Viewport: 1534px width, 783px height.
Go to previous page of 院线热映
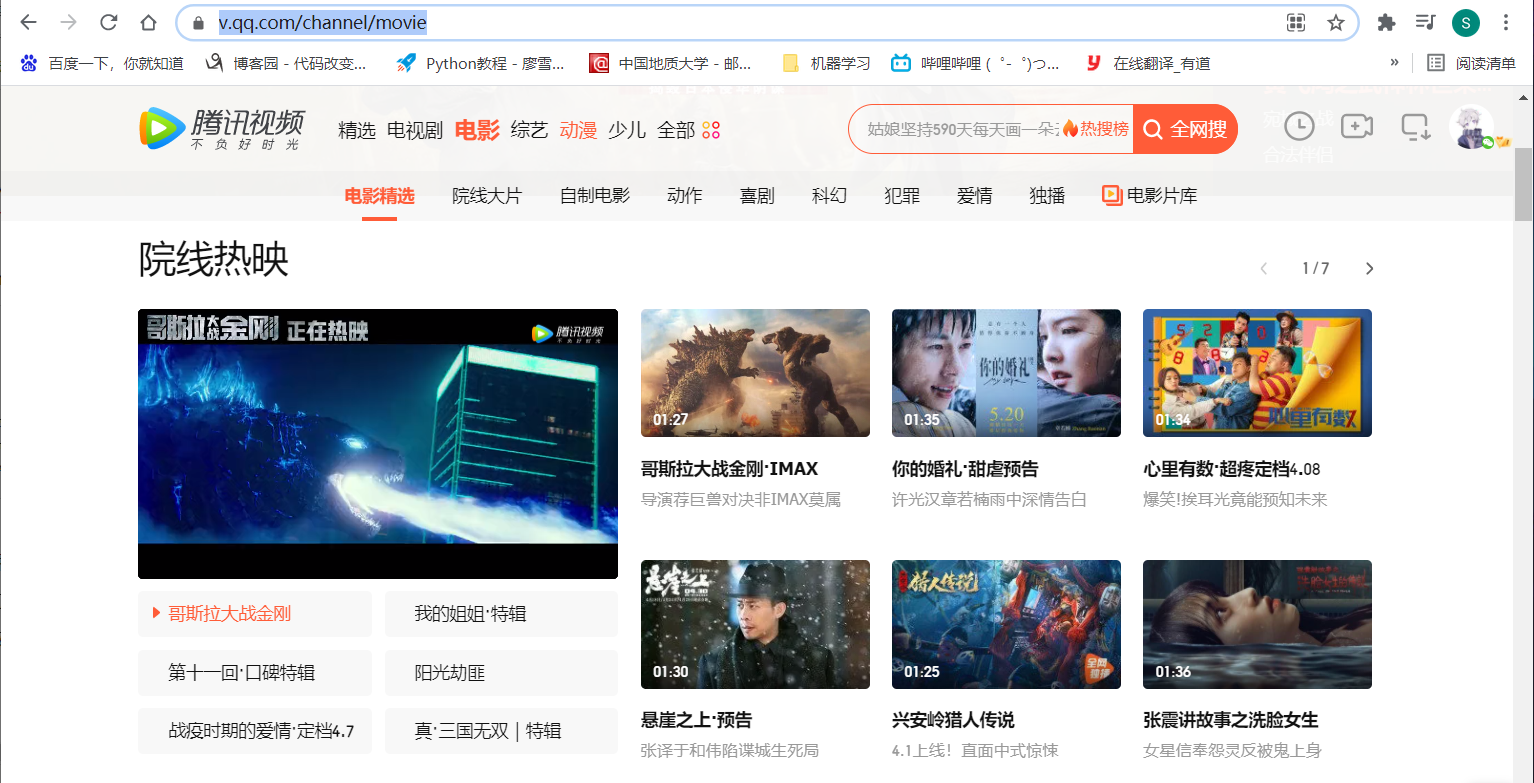click(1264, 268)
